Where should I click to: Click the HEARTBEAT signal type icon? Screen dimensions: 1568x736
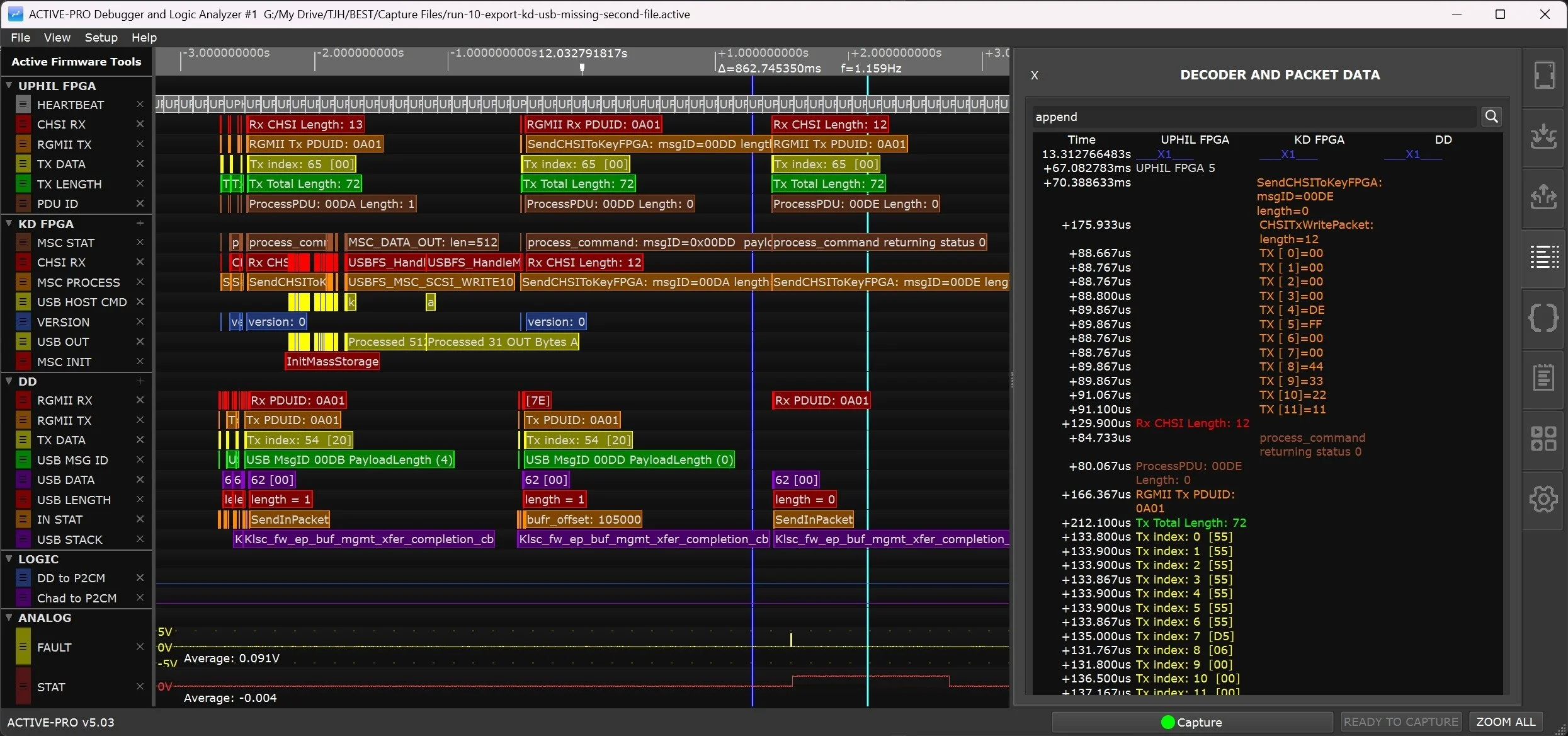[23, 104]
